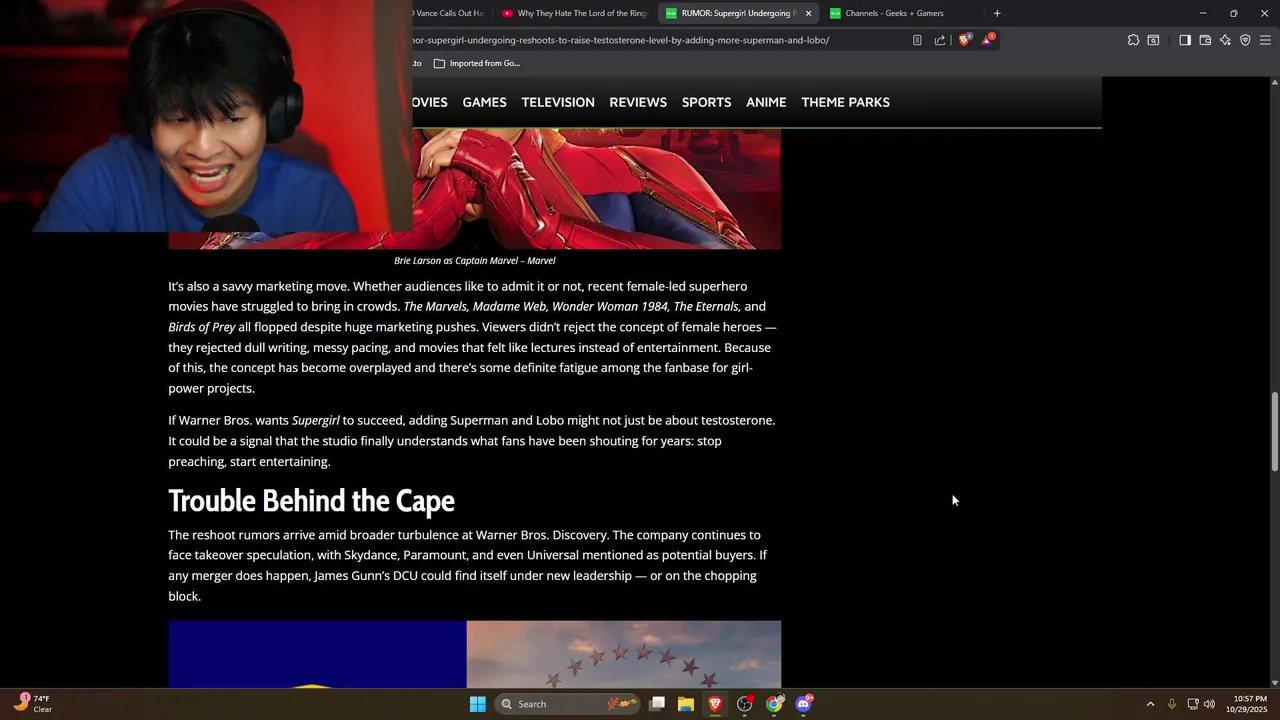Open the ANIME menu item
Screen dimensions: 1280x720
point(766,102)
